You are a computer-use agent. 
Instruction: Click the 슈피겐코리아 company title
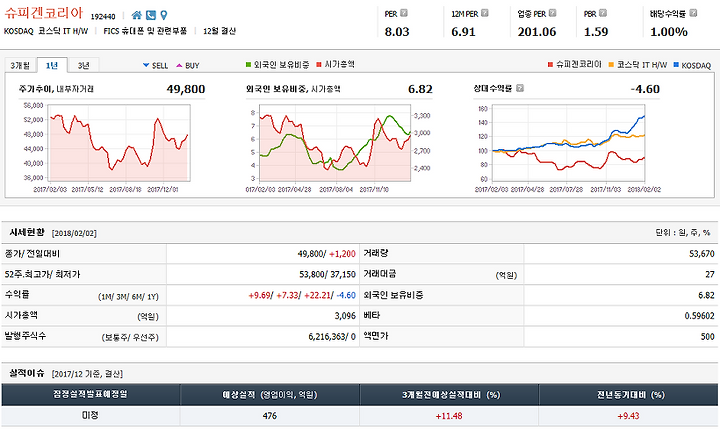[44, 13]
